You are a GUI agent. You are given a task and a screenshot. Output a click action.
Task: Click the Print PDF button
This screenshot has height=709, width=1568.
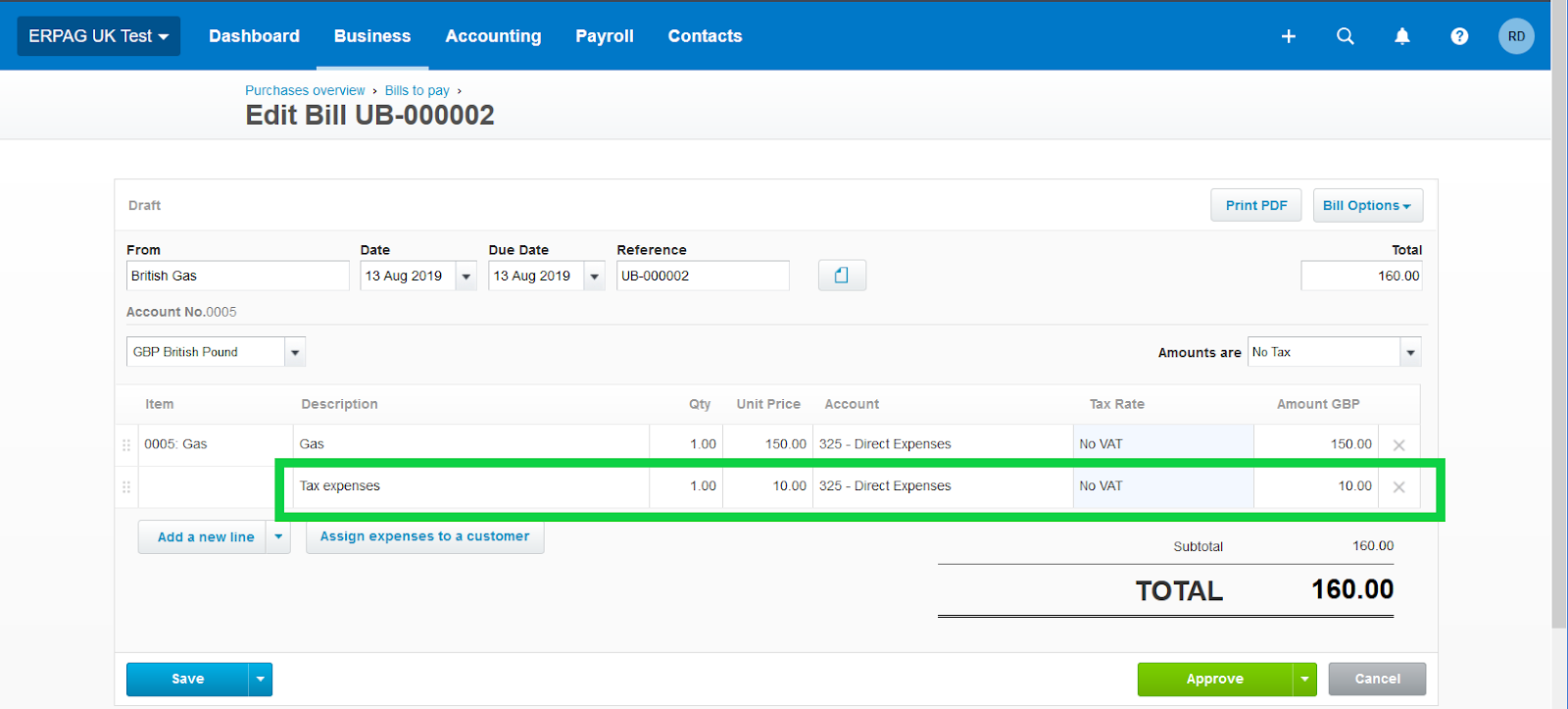tap(1256, 205)
